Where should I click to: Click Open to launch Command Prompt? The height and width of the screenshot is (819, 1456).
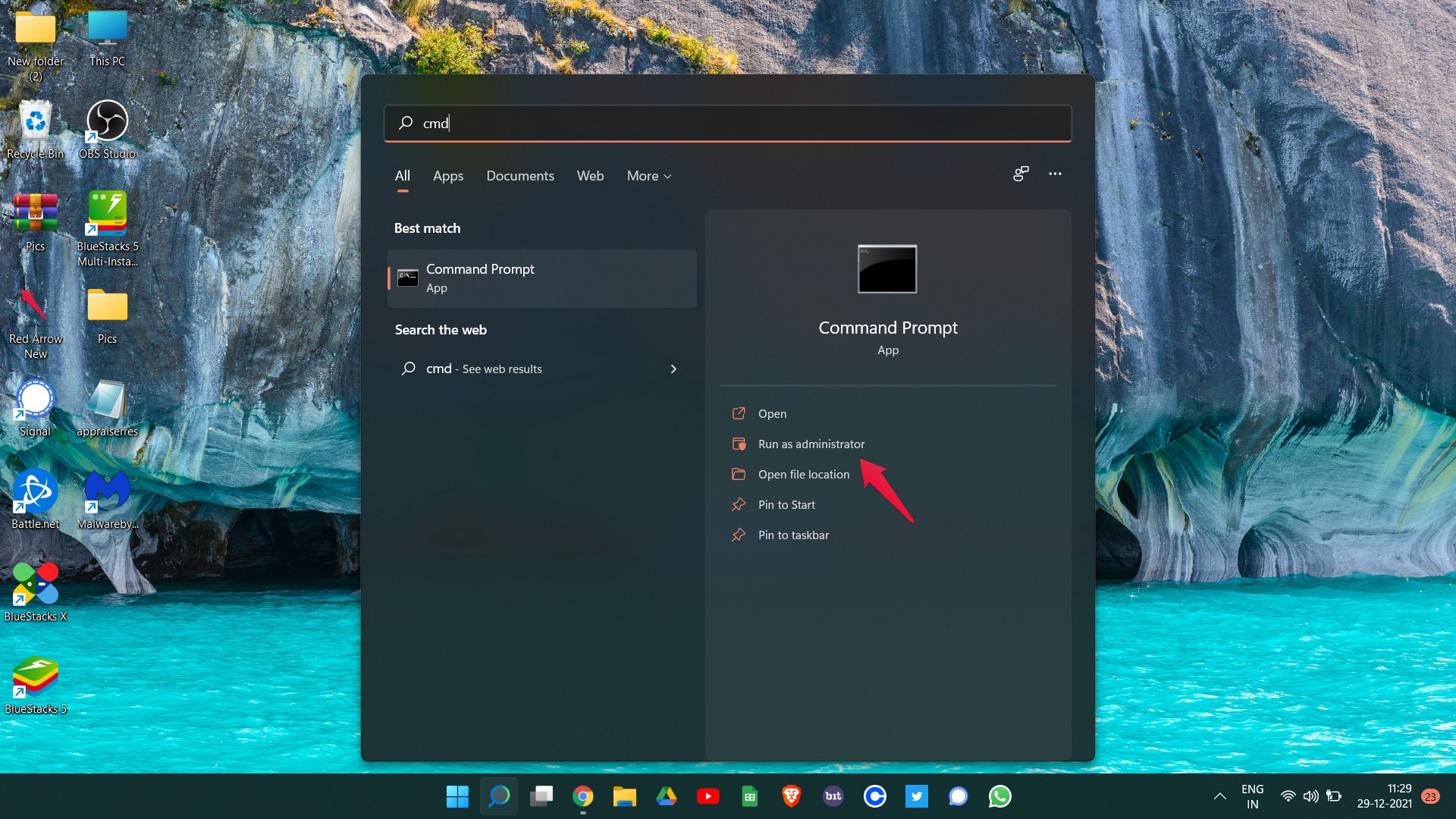[771, 413]
